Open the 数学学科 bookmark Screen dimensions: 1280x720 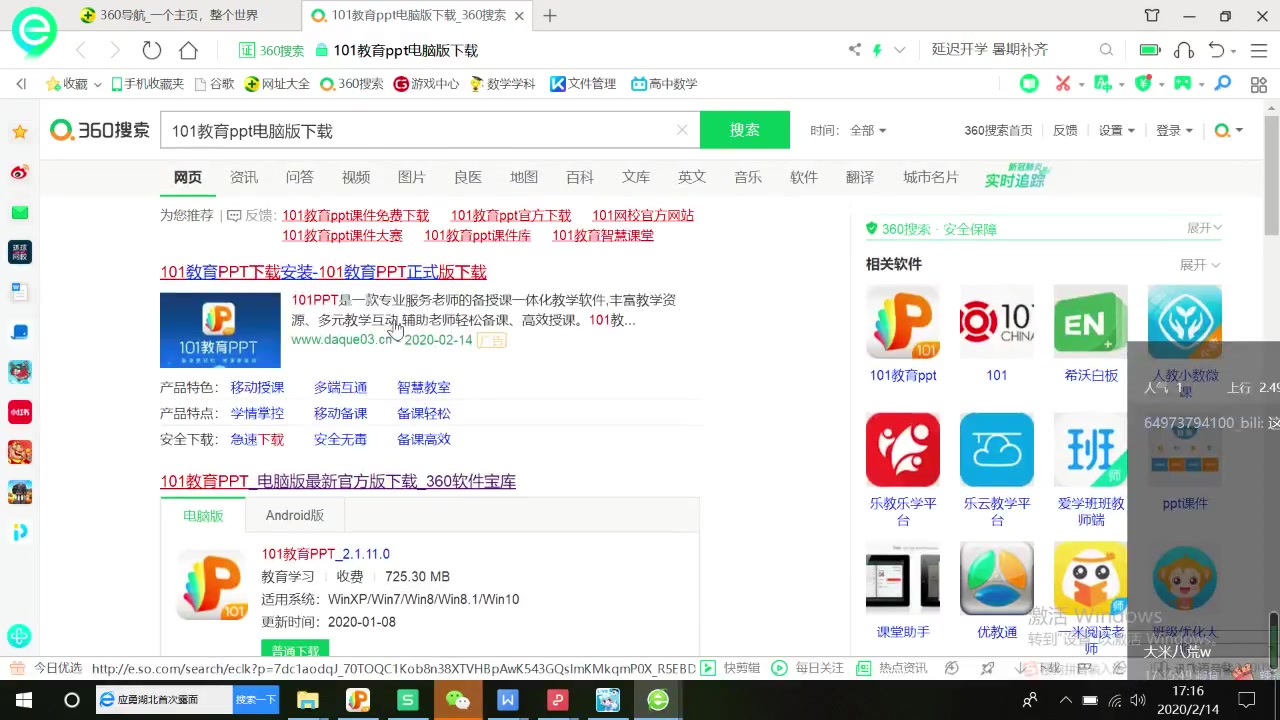click(x=502, y=84)
